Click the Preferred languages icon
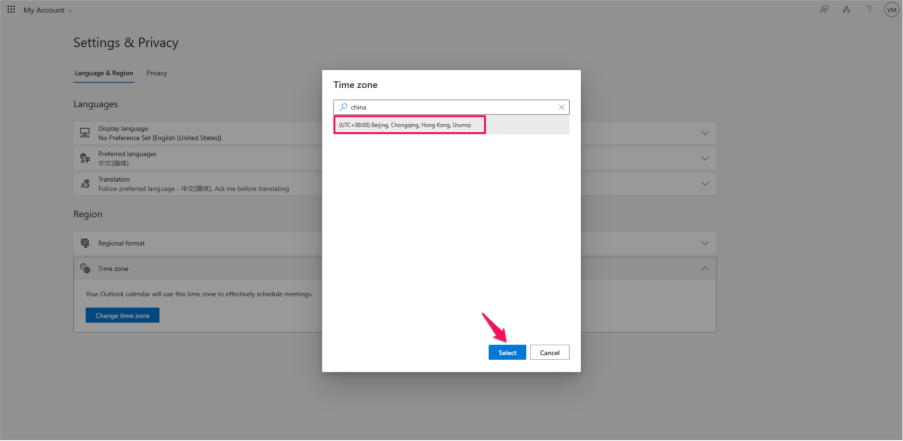This screenshot has height=441, width=903. [85, 158]
